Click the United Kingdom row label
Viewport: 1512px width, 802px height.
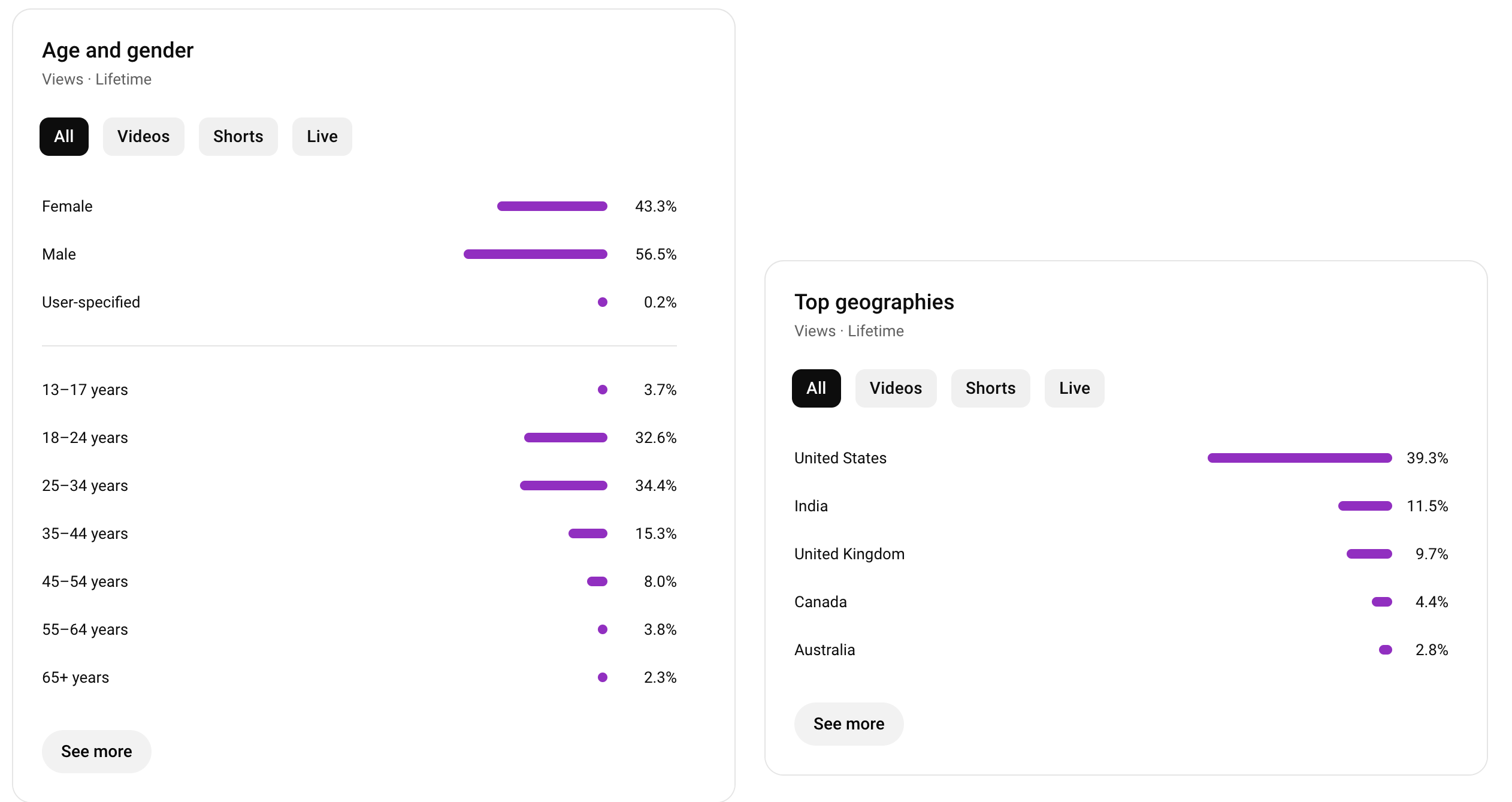click(849, 554)
